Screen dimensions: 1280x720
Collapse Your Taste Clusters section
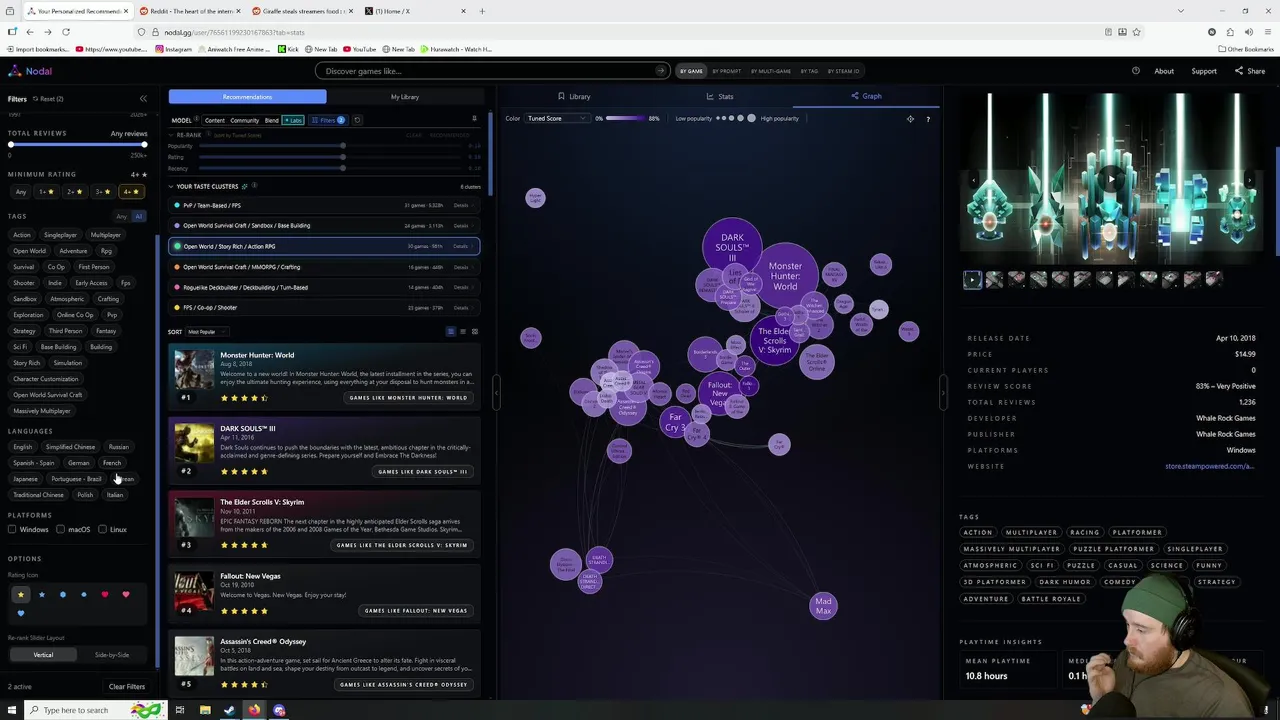171,186
